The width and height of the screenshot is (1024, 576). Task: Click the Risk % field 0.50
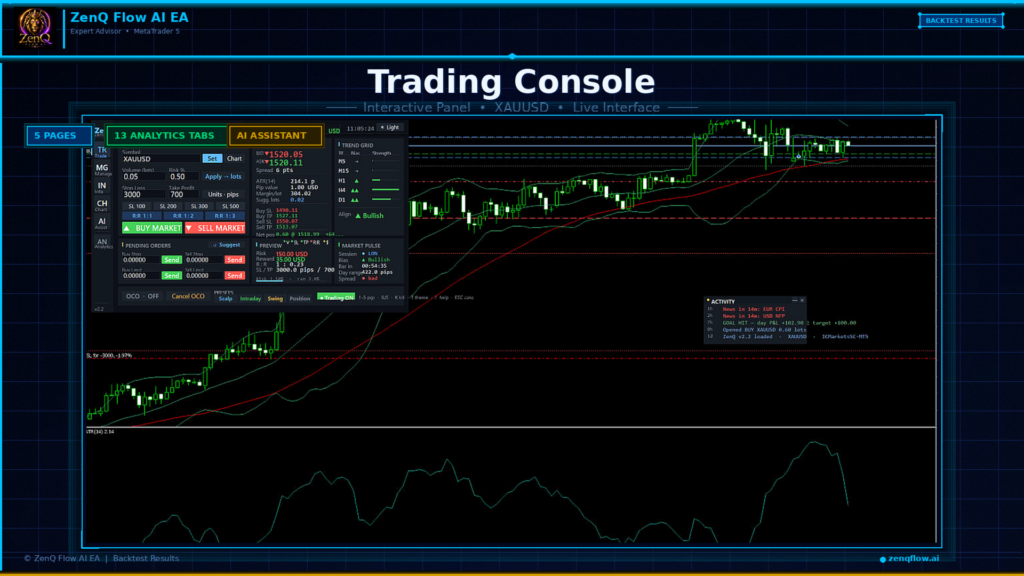[183, 177]
